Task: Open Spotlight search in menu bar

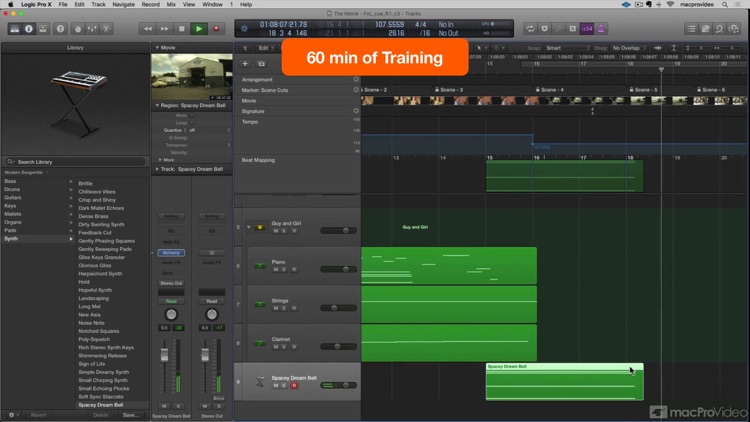Action: [725, 4]
